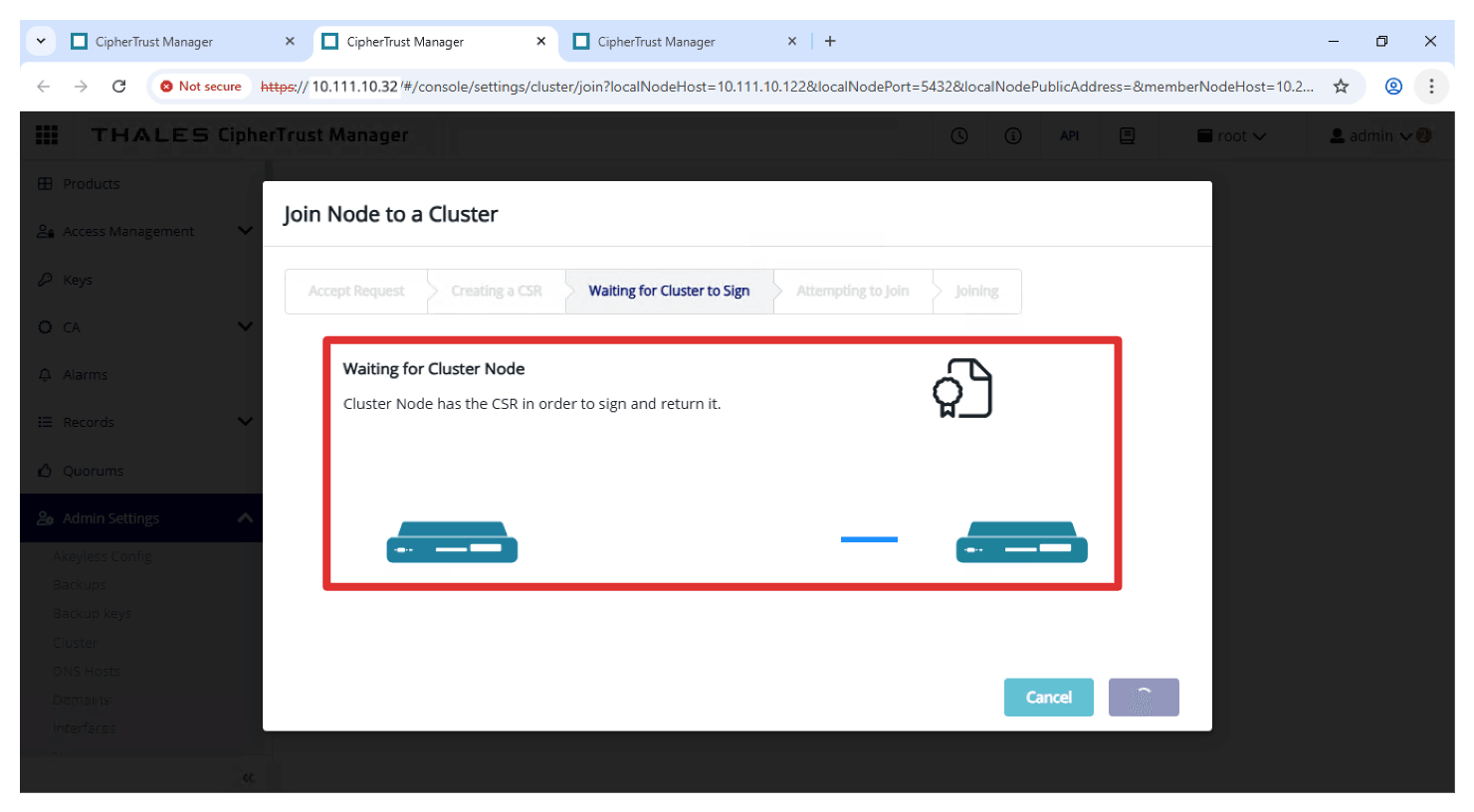Click the 'Join Node to a Cluster' title
This screenshot has height=812, width=1474.
point(391,214)
